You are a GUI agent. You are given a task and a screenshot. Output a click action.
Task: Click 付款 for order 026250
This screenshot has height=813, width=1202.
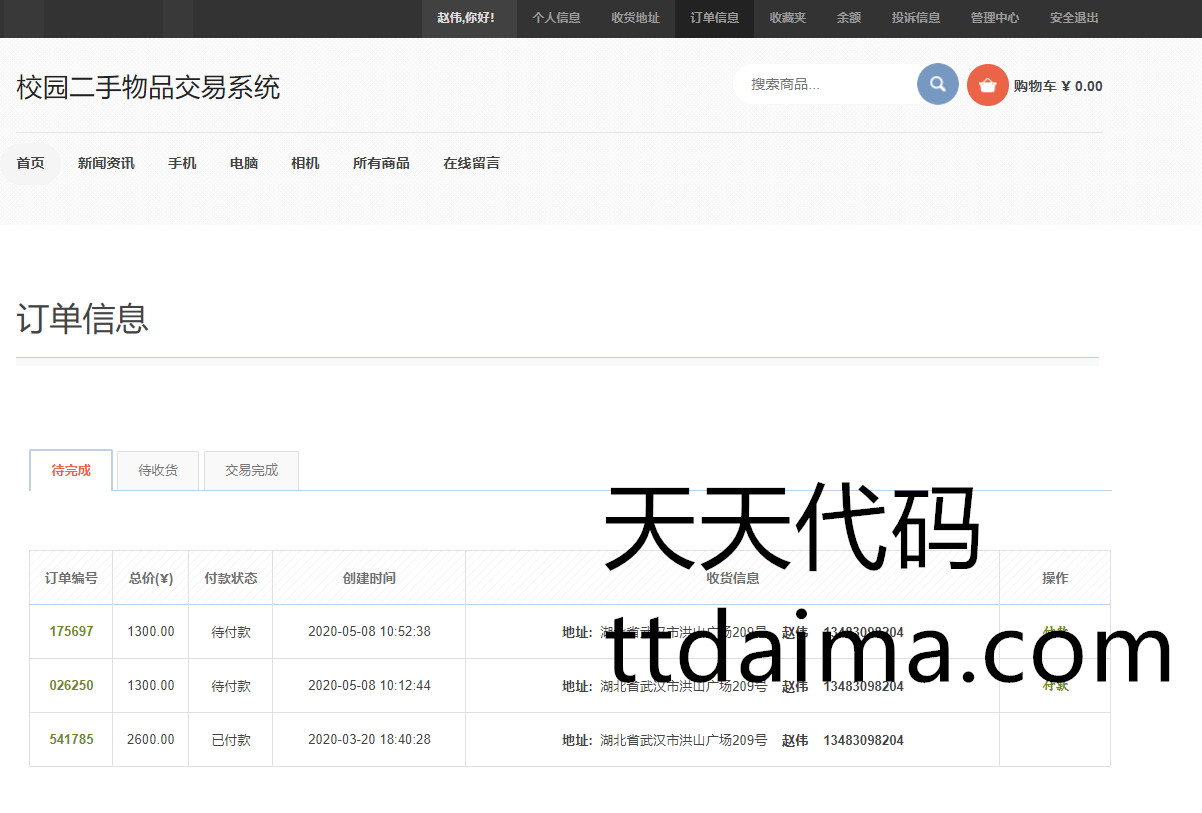1055,686
